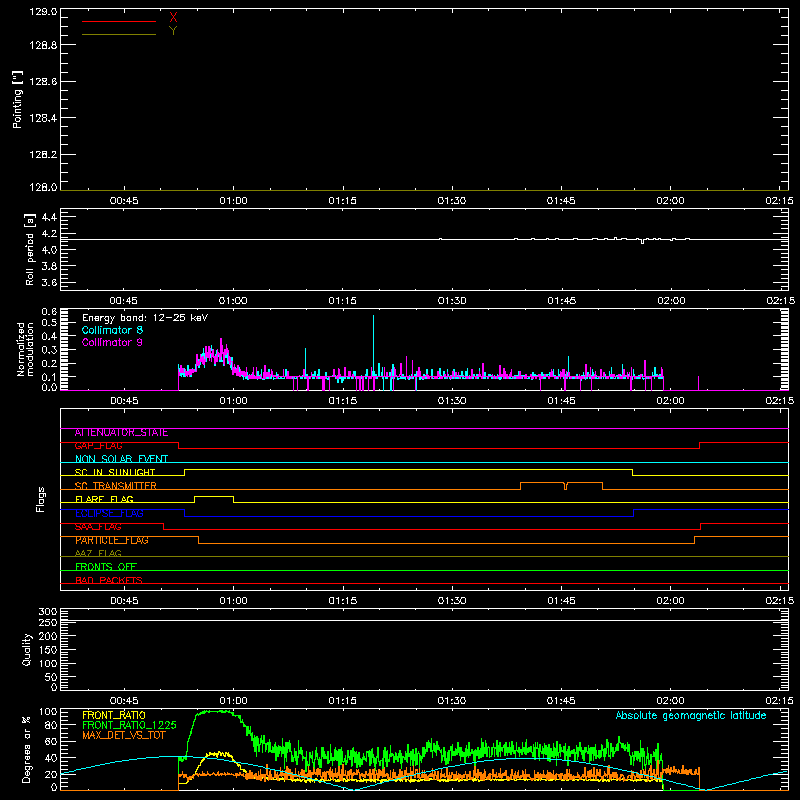Viewport: 800px width, 800px height.
Task: Select the 129.0 tick on Pointing axis
Action: pos(43,12)
